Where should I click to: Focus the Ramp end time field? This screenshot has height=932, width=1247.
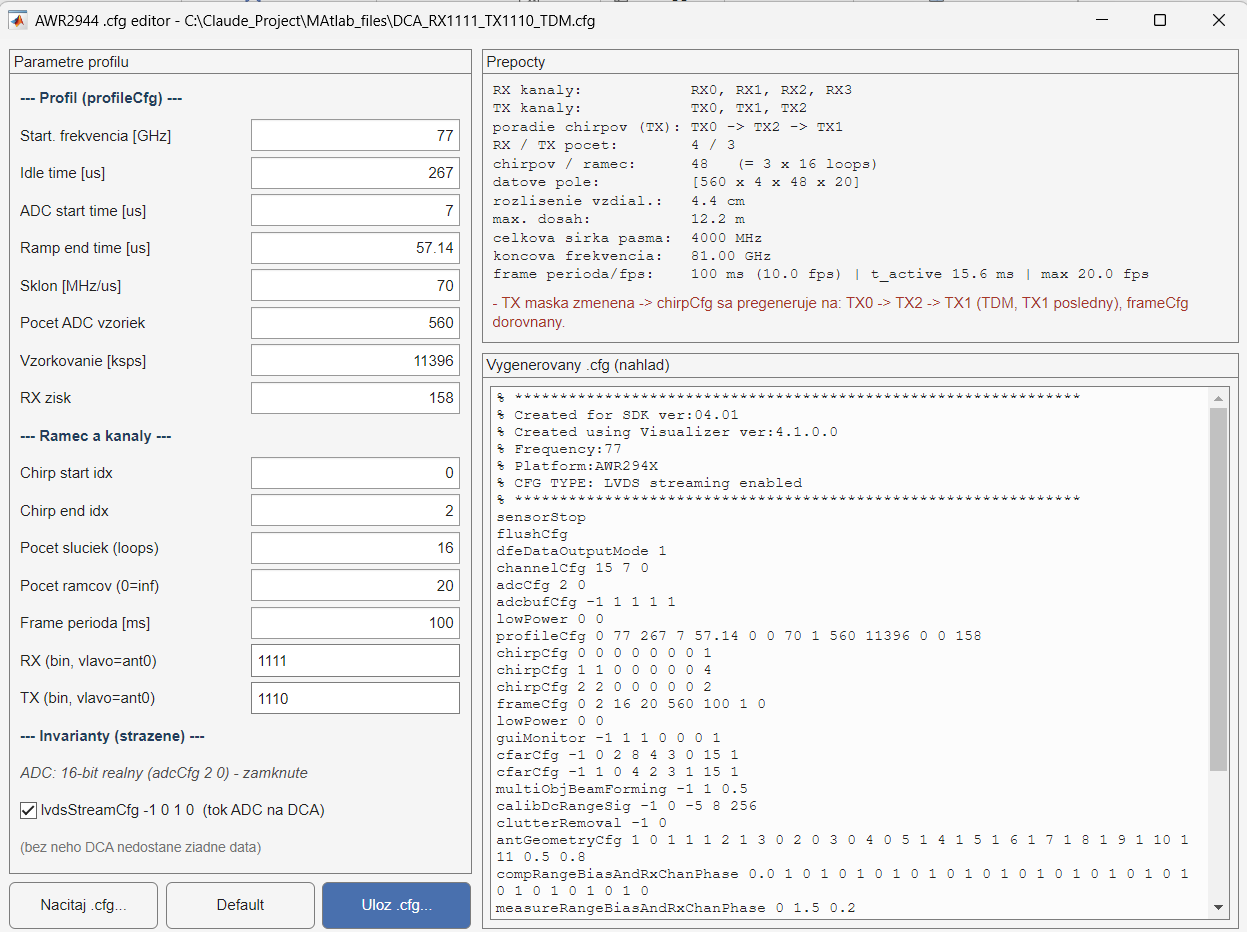(355, 248)
